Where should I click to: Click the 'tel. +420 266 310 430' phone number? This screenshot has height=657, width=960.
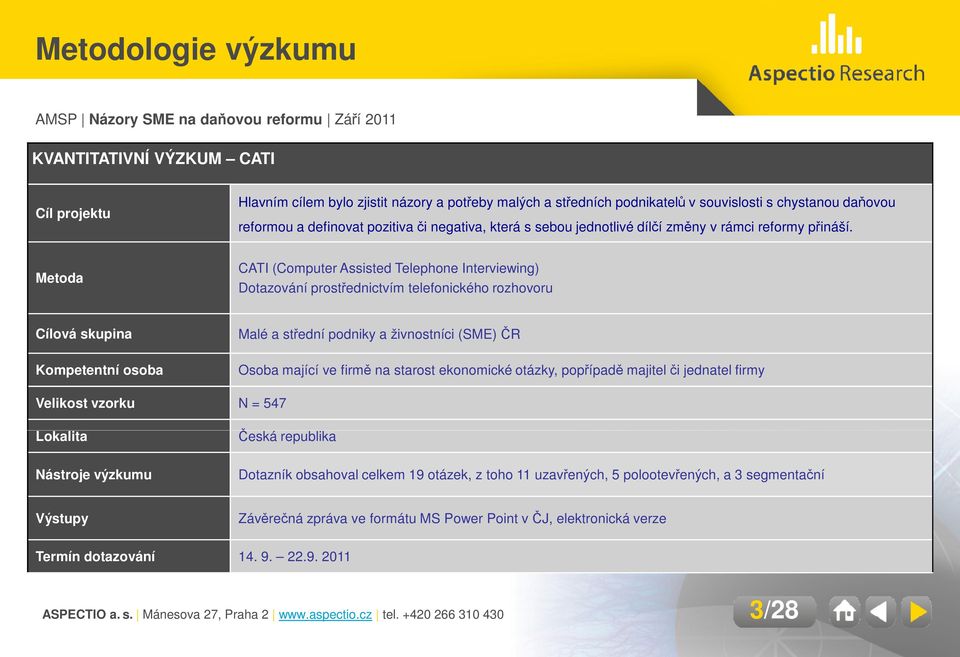[x=443, y=614]
